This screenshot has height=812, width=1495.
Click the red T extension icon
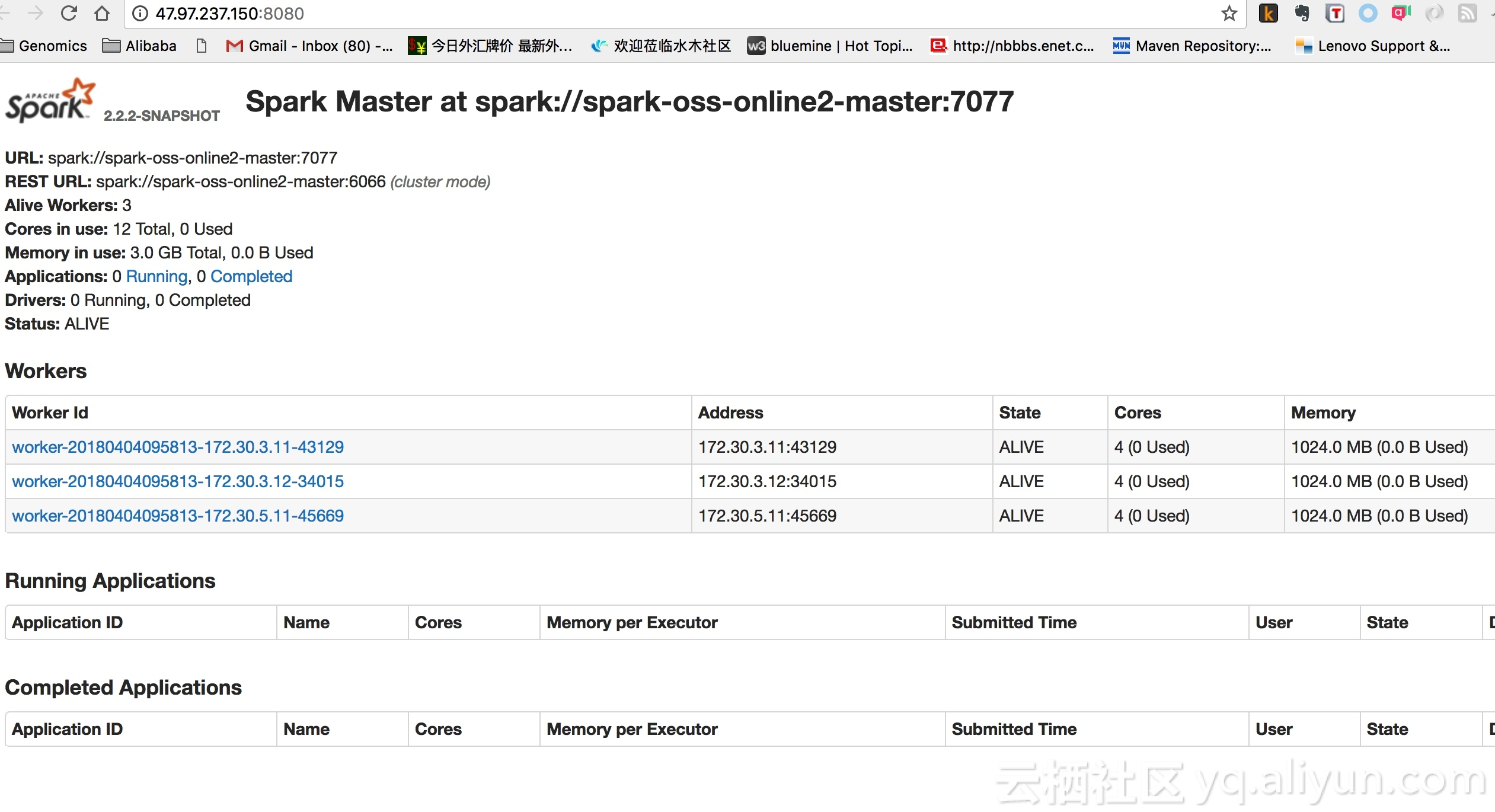[1335, 13]
